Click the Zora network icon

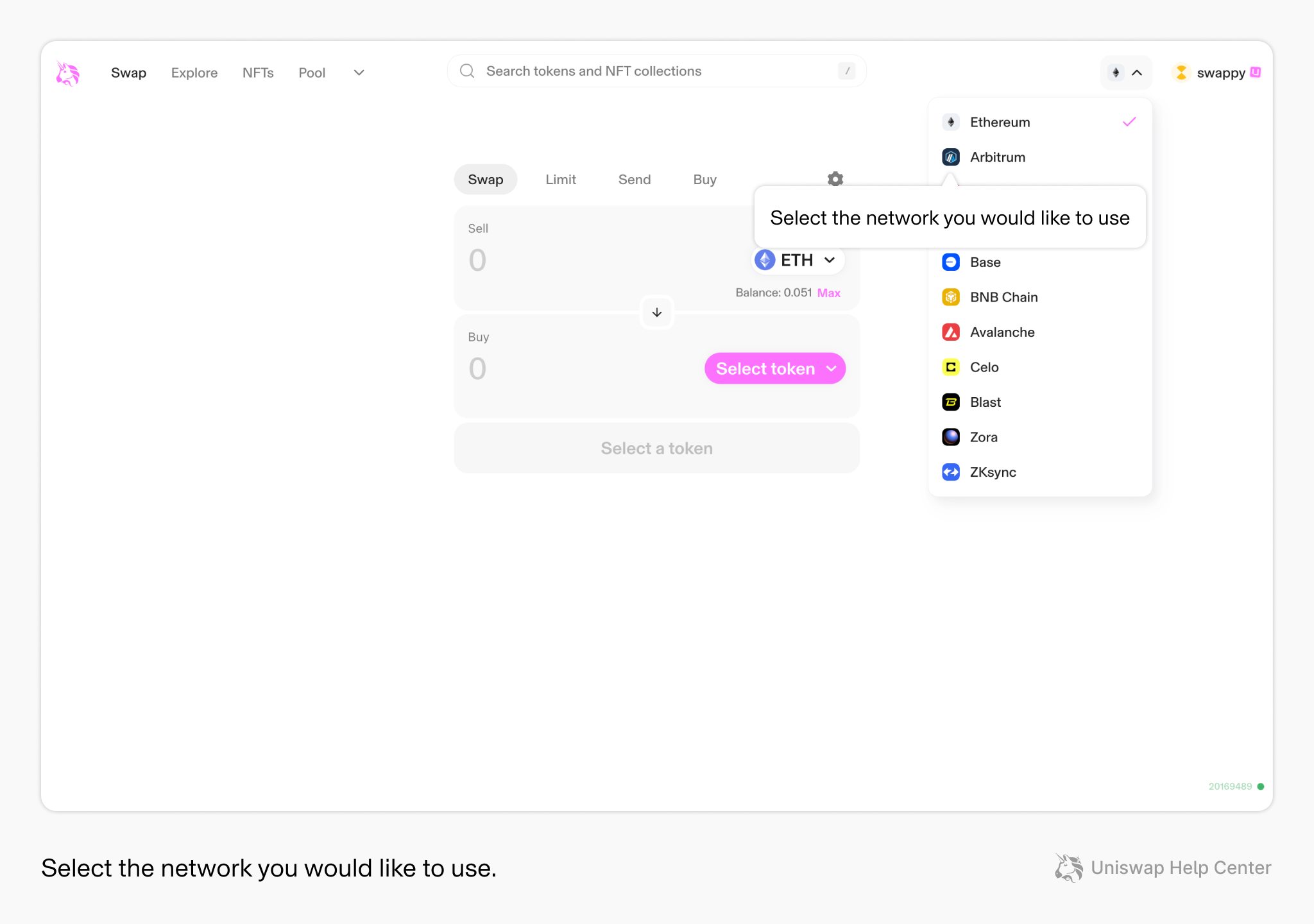(x=951, y=437)
